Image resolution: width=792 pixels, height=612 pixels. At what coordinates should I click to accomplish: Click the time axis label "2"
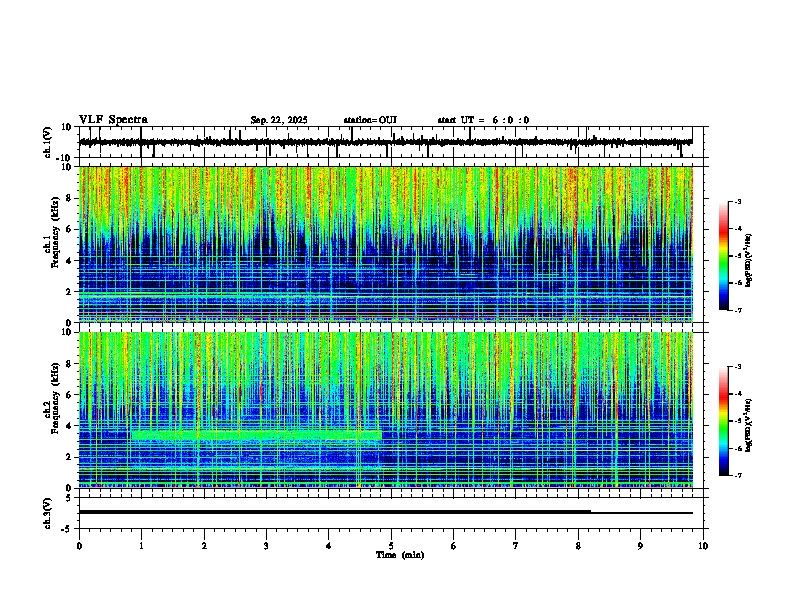point(204,546)
